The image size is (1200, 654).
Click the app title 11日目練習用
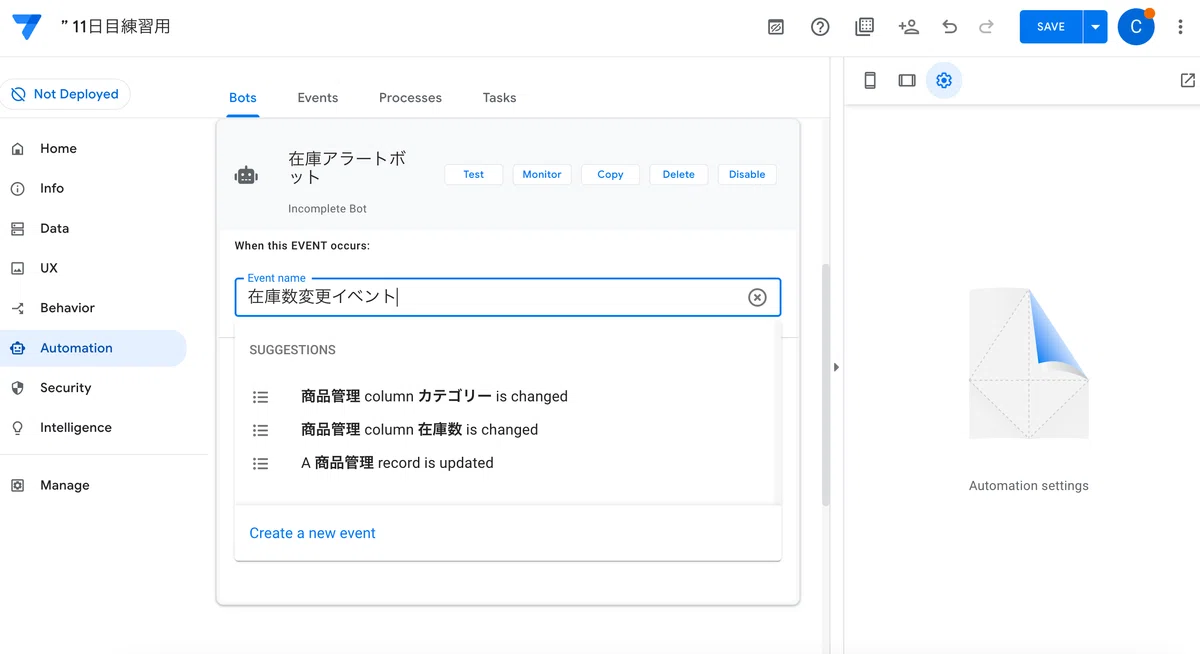121,27
